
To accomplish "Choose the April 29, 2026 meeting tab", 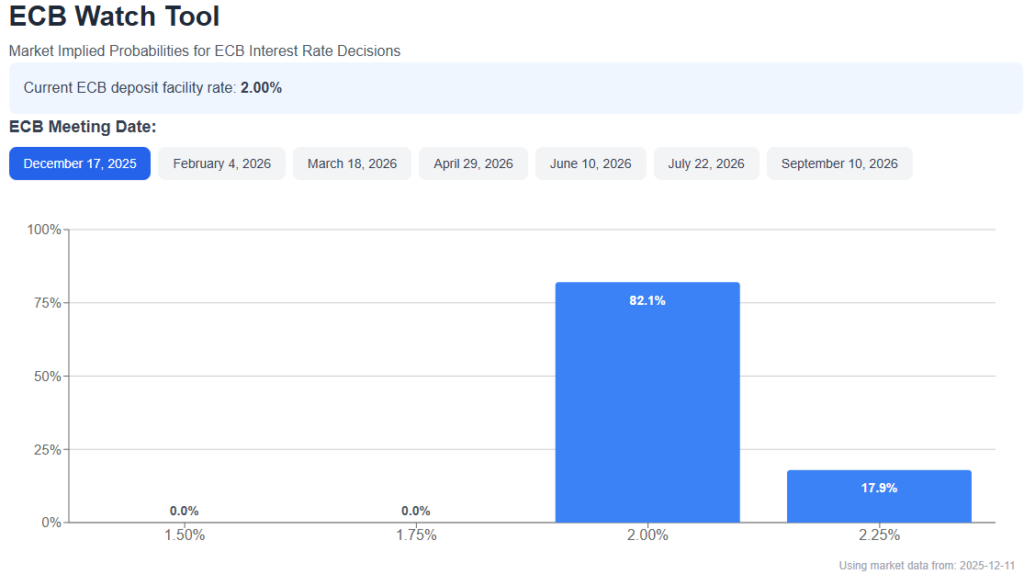I will click(473, 164).
